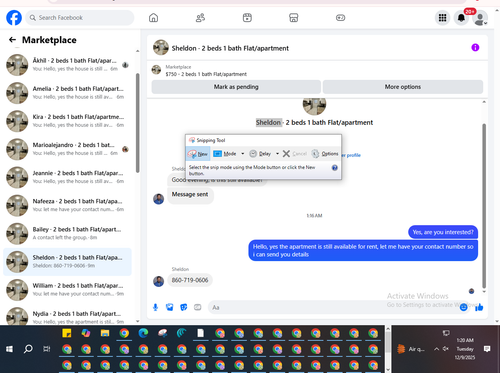The image size is (500, 373).
Task: Click the attach photo icon
Action: click(170, 307)
